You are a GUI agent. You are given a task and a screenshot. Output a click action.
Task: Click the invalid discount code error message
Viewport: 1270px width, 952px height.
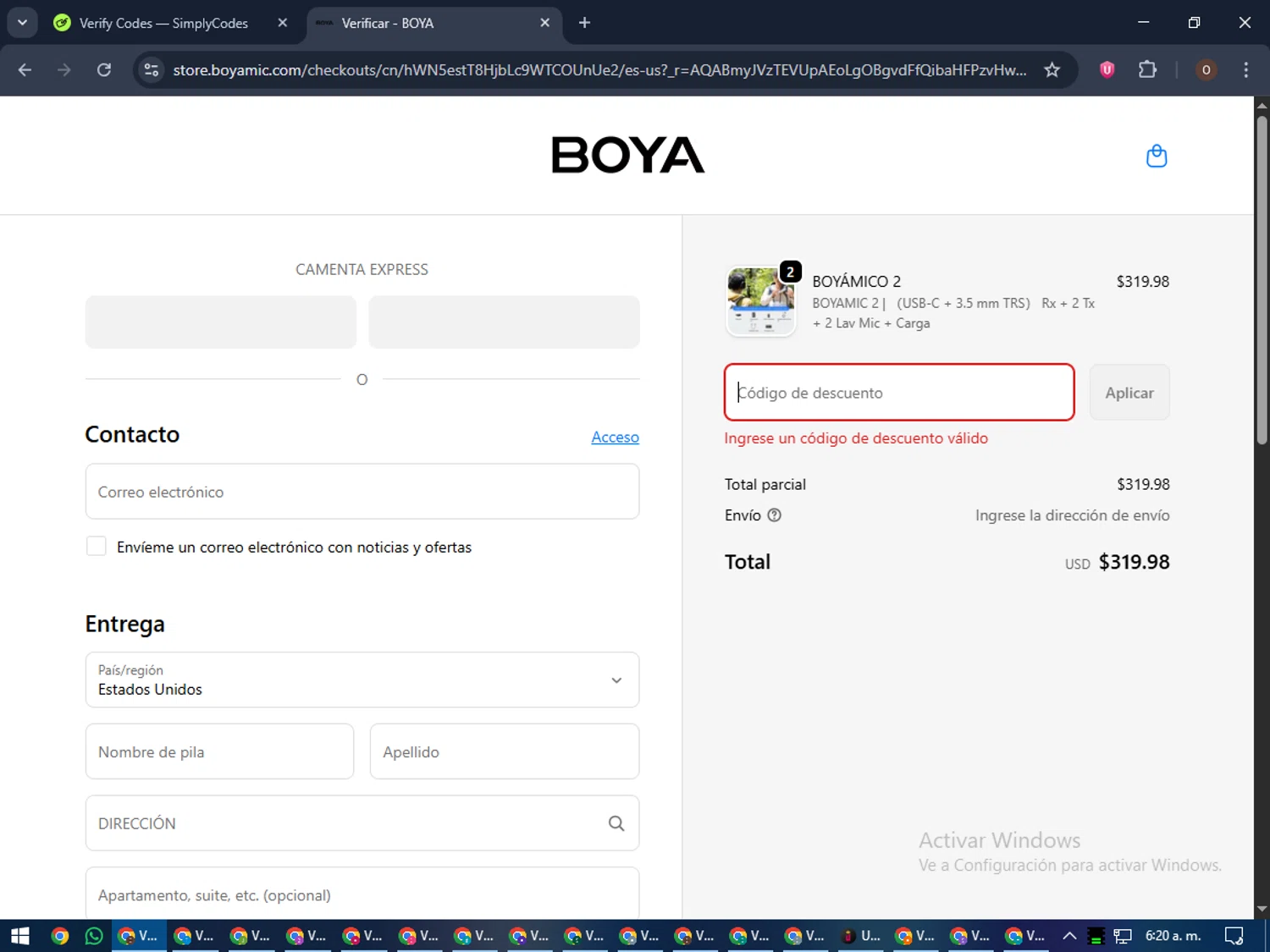[856, 438]
